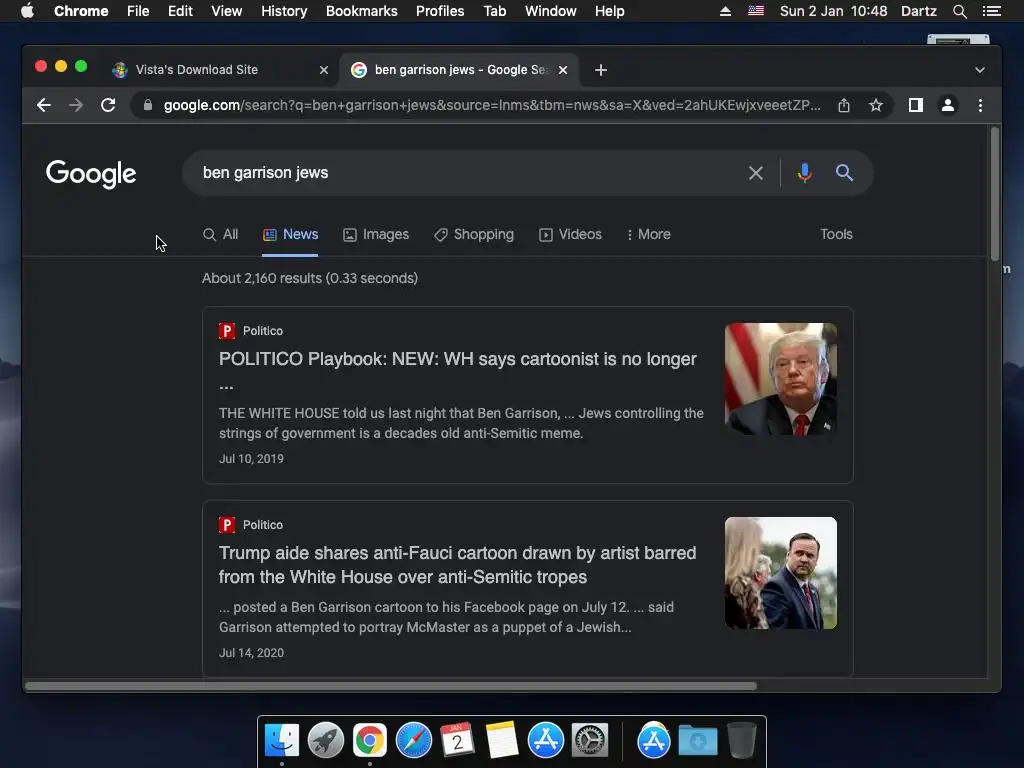Open Spotlight search in the menu bar

point(959,11)
